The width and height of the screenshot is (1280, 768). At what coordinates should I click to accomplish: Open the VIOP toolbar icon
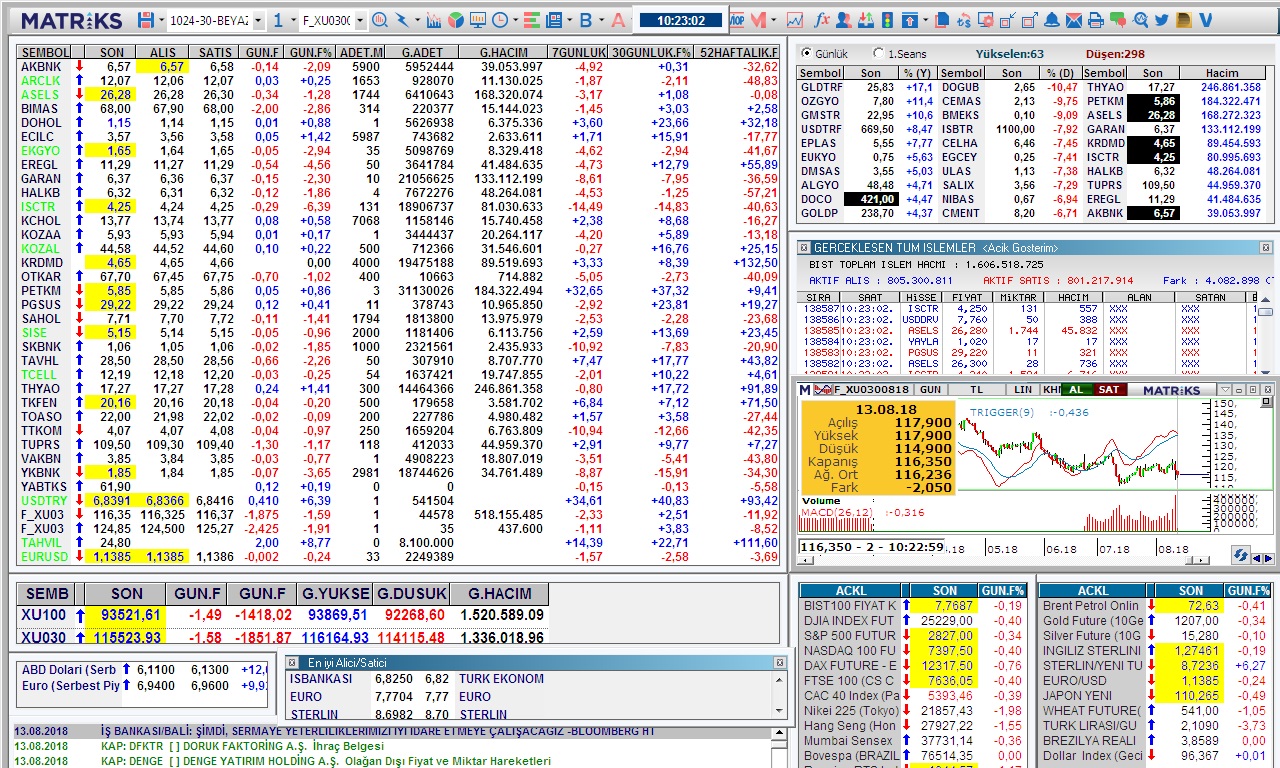click(x=736, y=20)
